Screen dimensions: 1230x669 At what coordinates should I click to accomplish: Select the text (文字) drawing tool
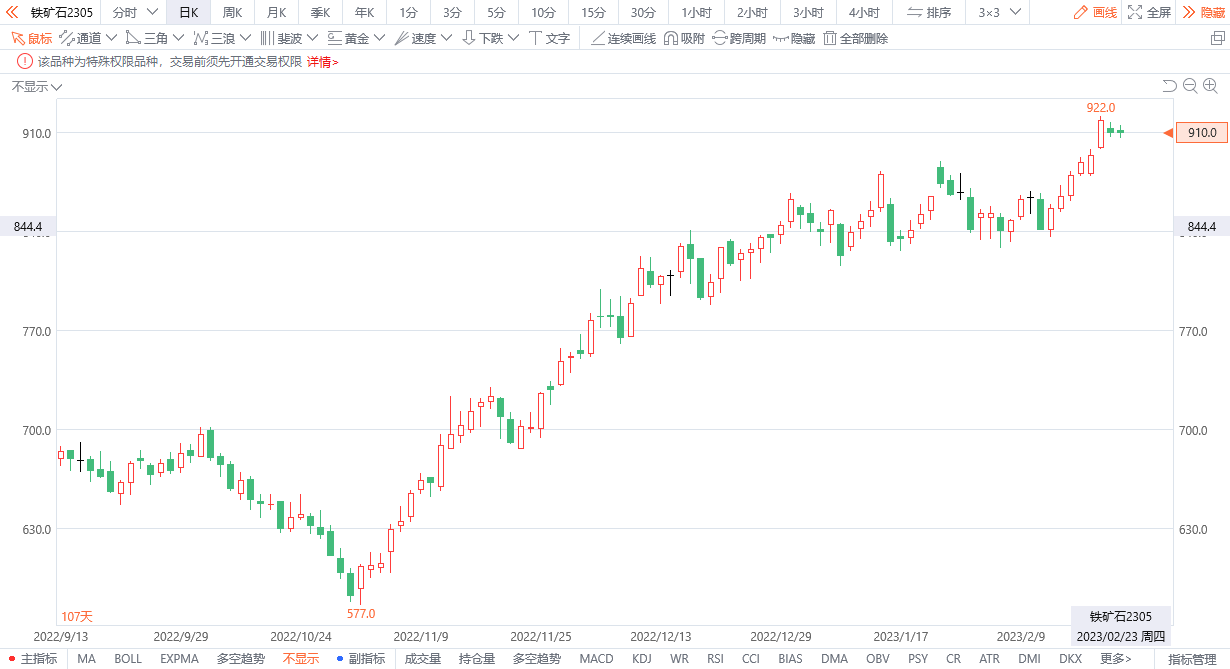(549, 38)
